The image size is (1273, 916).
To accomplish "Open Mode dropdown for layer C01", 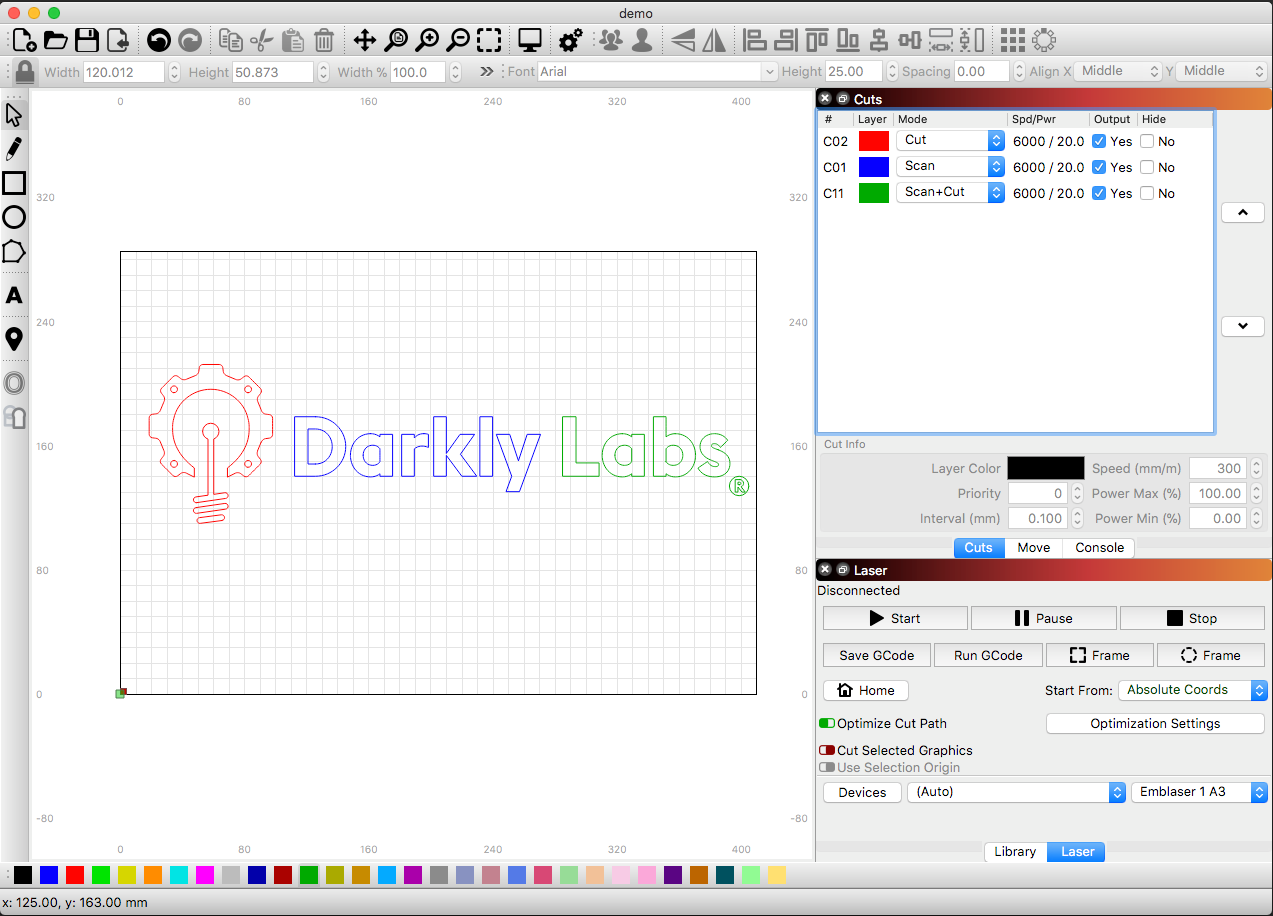I will click(950, 167).
